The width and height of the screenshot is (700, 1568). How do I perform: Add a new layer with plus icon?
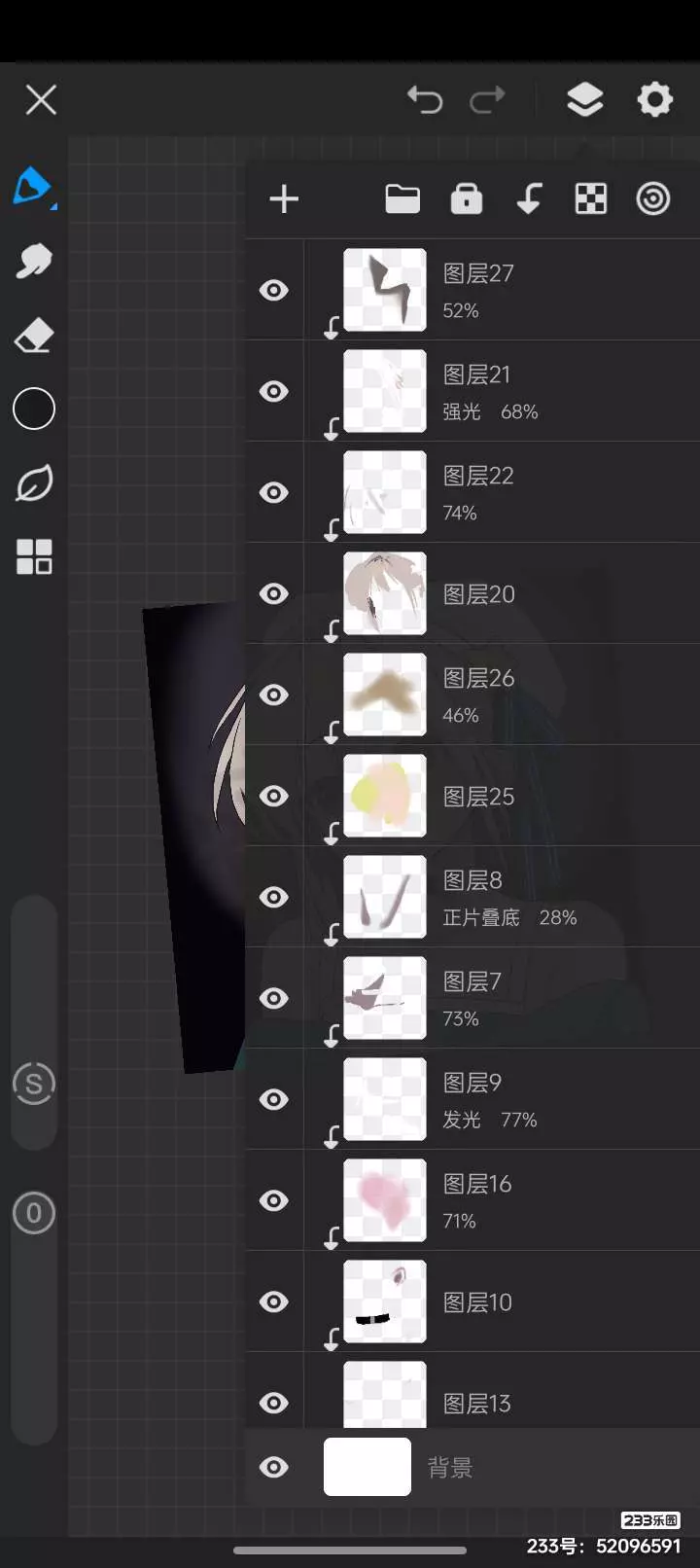click(284, 199)
